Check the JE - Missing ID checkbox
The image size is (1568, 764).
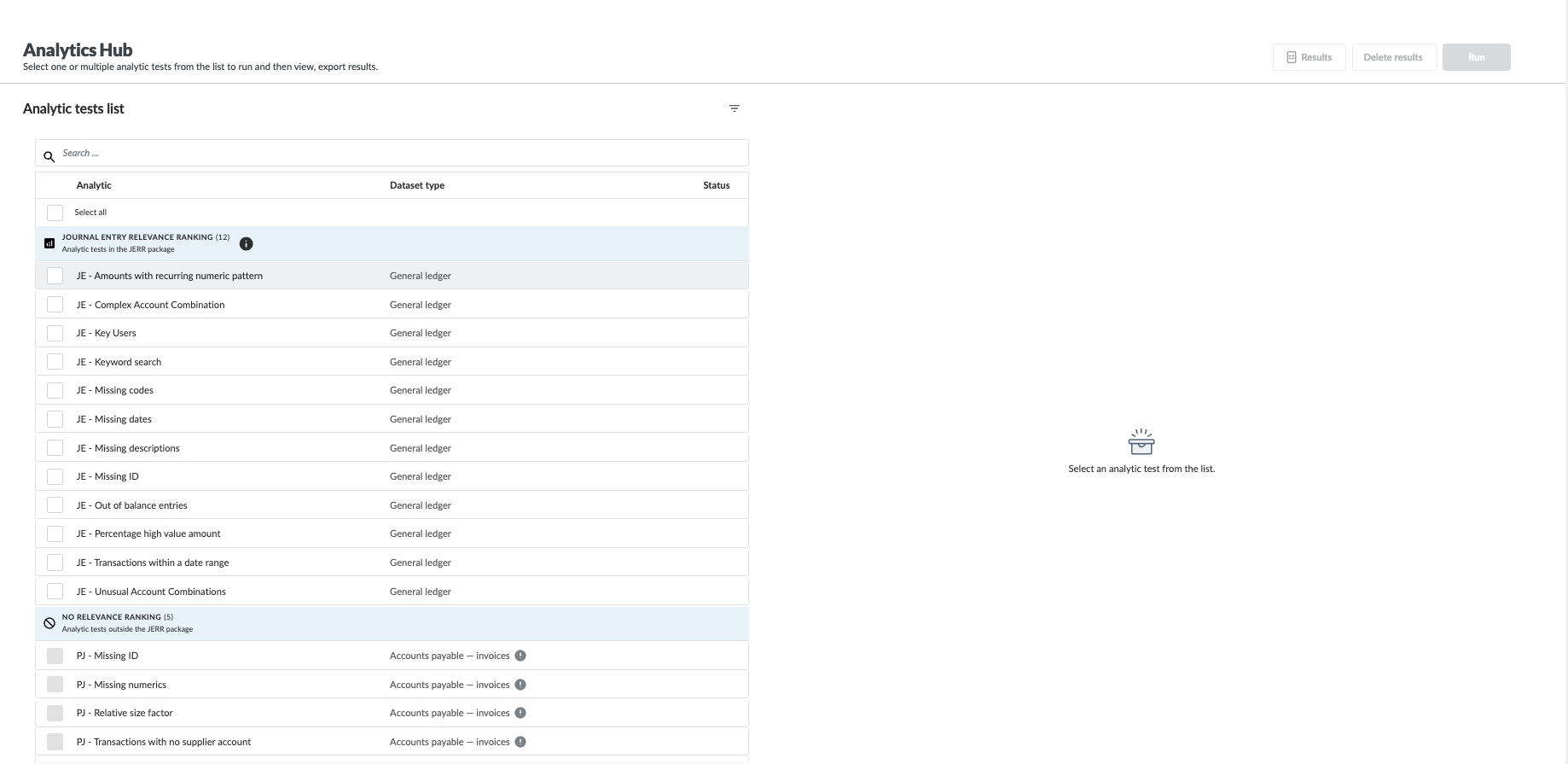(55, 476)
